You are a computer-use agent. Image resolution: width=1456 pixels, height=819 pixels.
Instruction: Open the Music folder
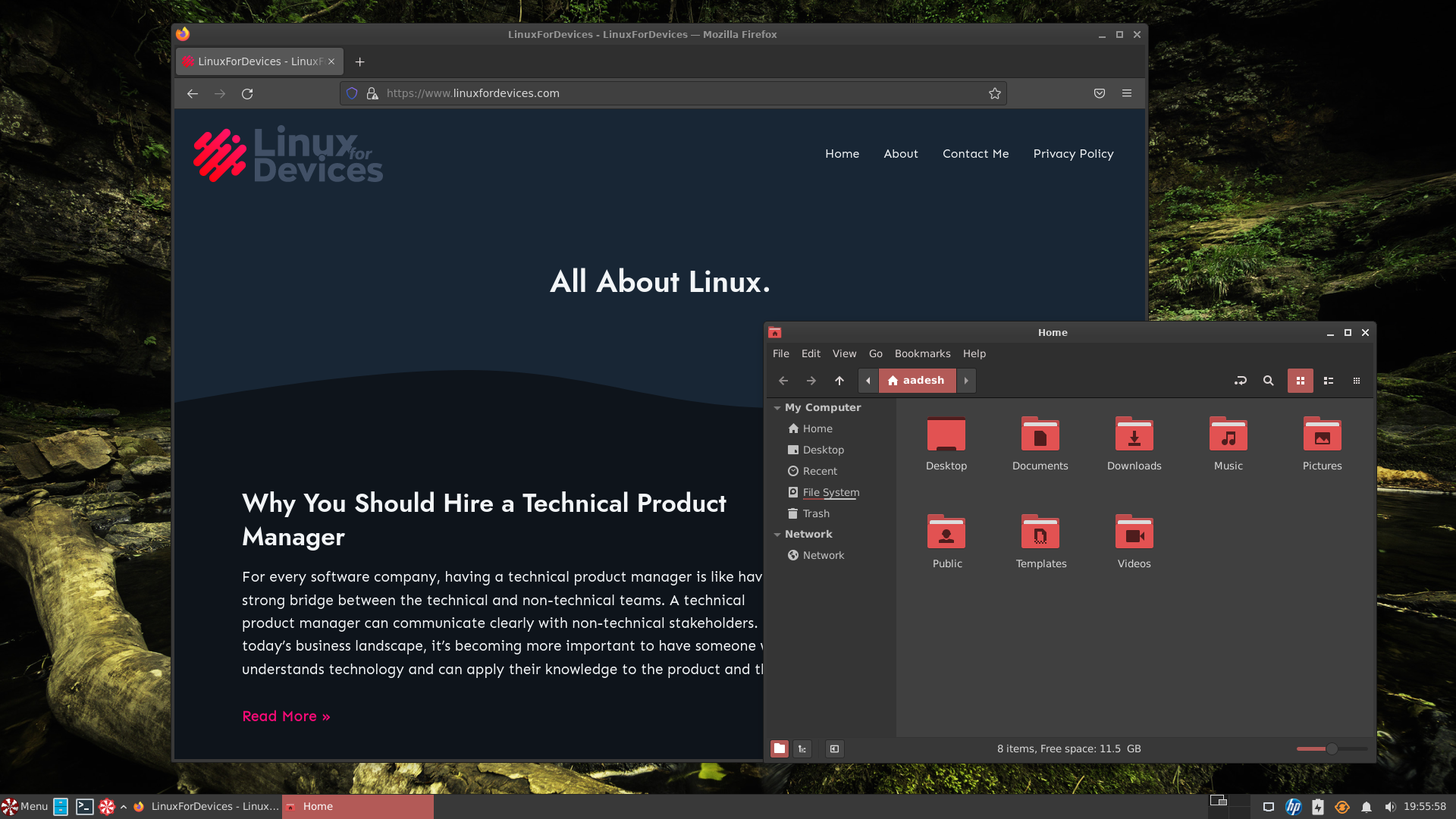[1228, 436]
